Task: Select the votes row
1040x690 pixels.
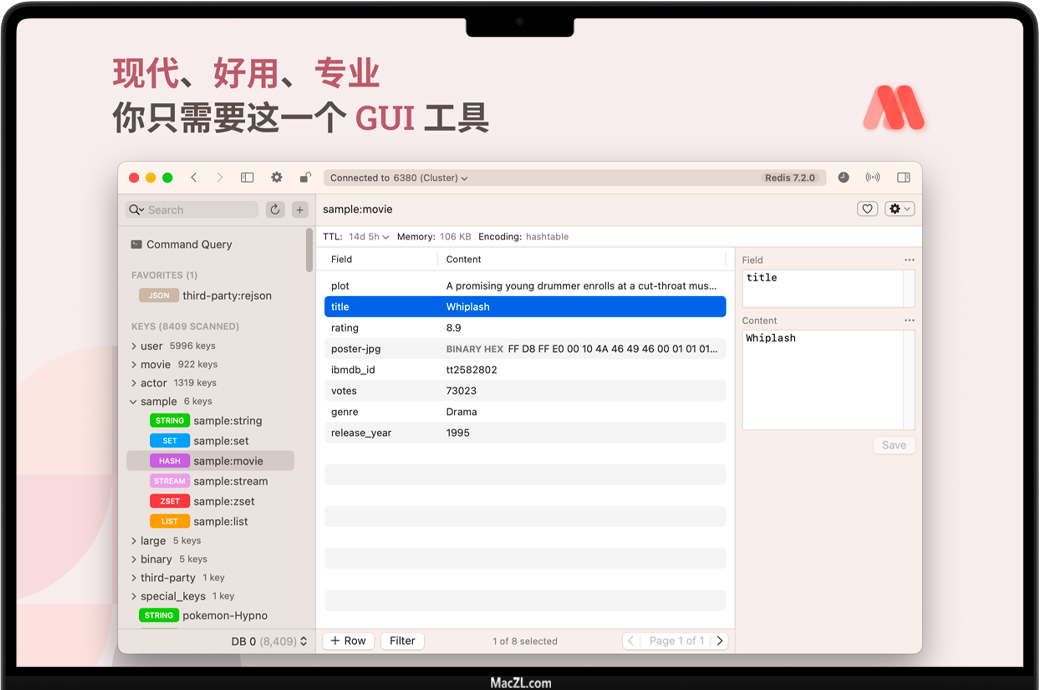Action: [x=525, y=391]
